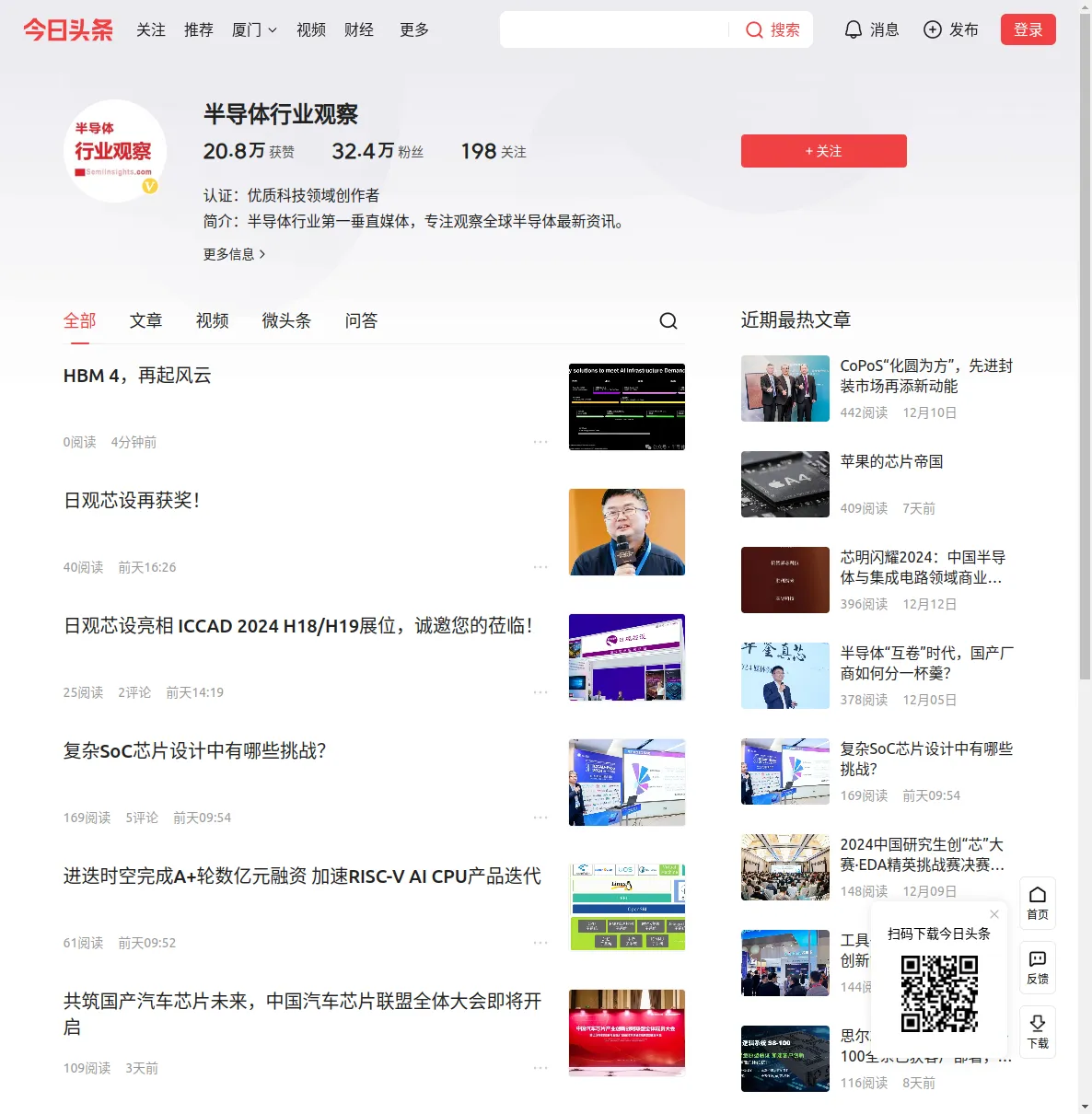1092x1114 pixels.
Task: Switch to the profile 视频 tab
Action: pos(213,320)
